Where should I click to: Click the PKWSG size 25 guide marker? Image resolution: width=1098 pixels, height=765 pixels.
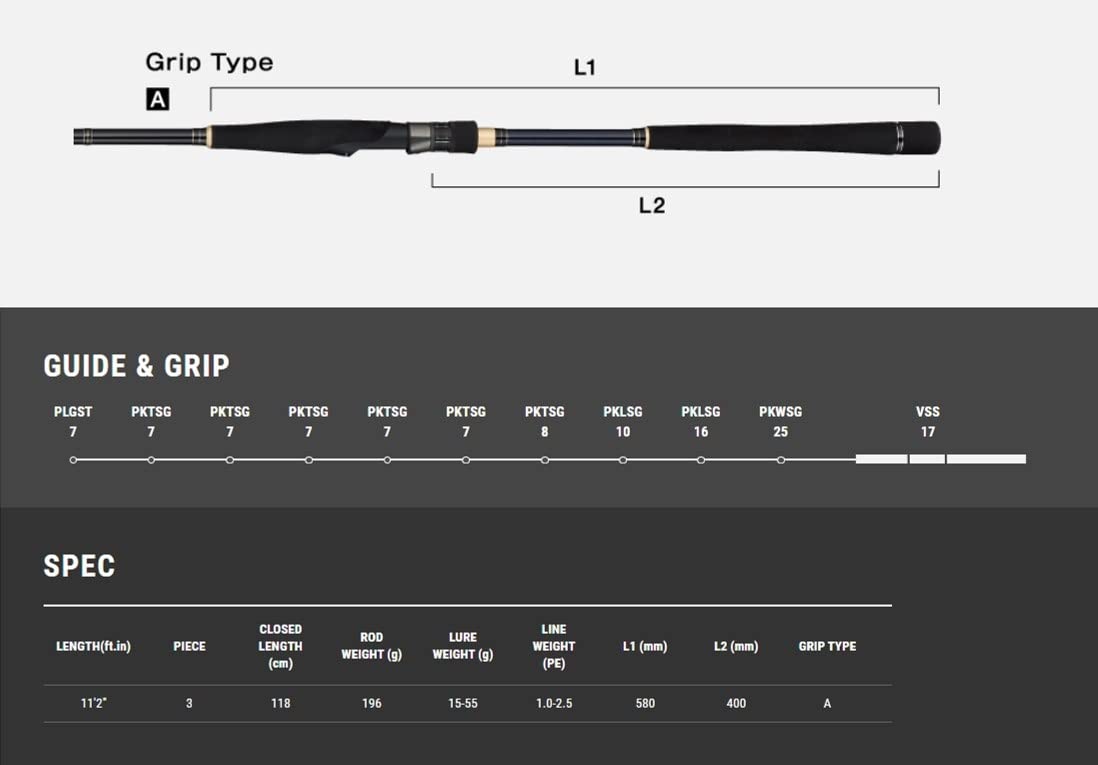pyautogui.click(x=780, y=460)
